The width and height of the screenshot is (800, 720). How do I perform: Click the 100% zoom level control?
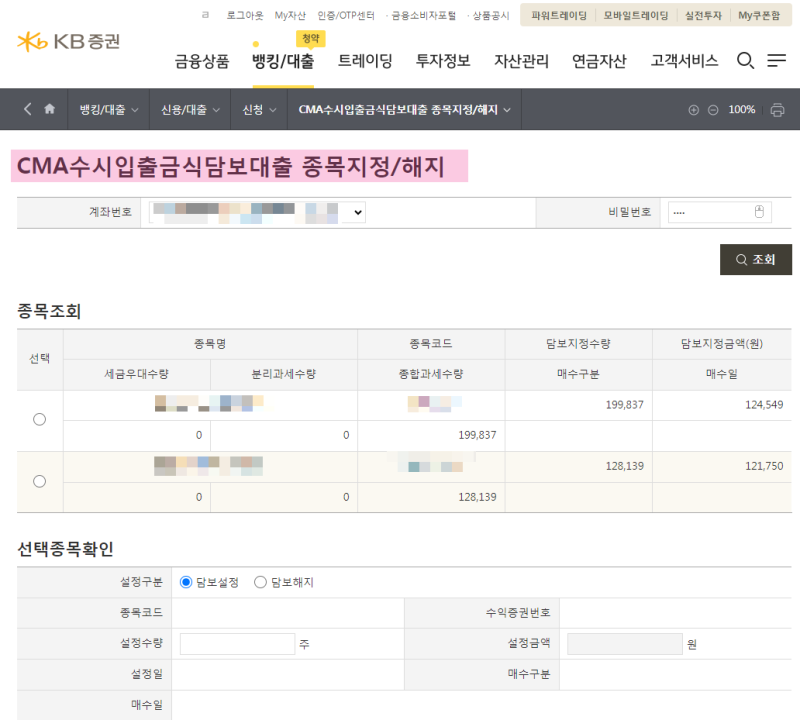742,109
